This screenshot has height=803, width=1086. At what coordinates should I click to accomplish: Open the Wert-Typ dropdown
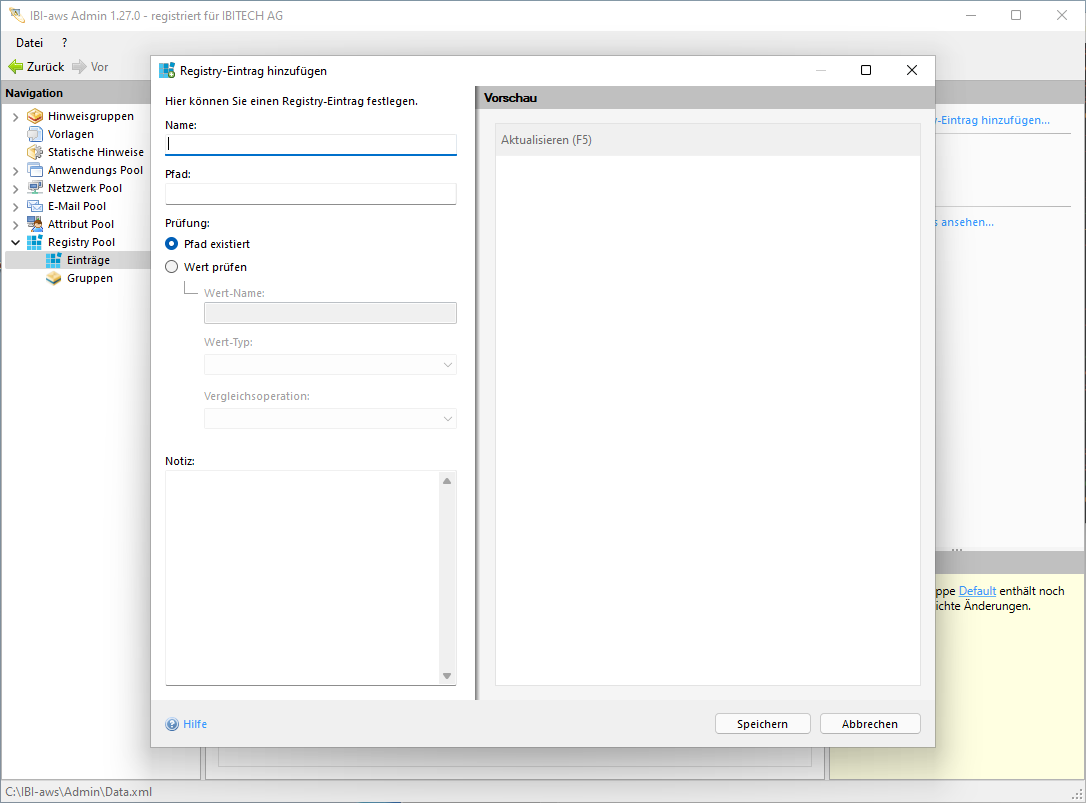coord(330,365)
